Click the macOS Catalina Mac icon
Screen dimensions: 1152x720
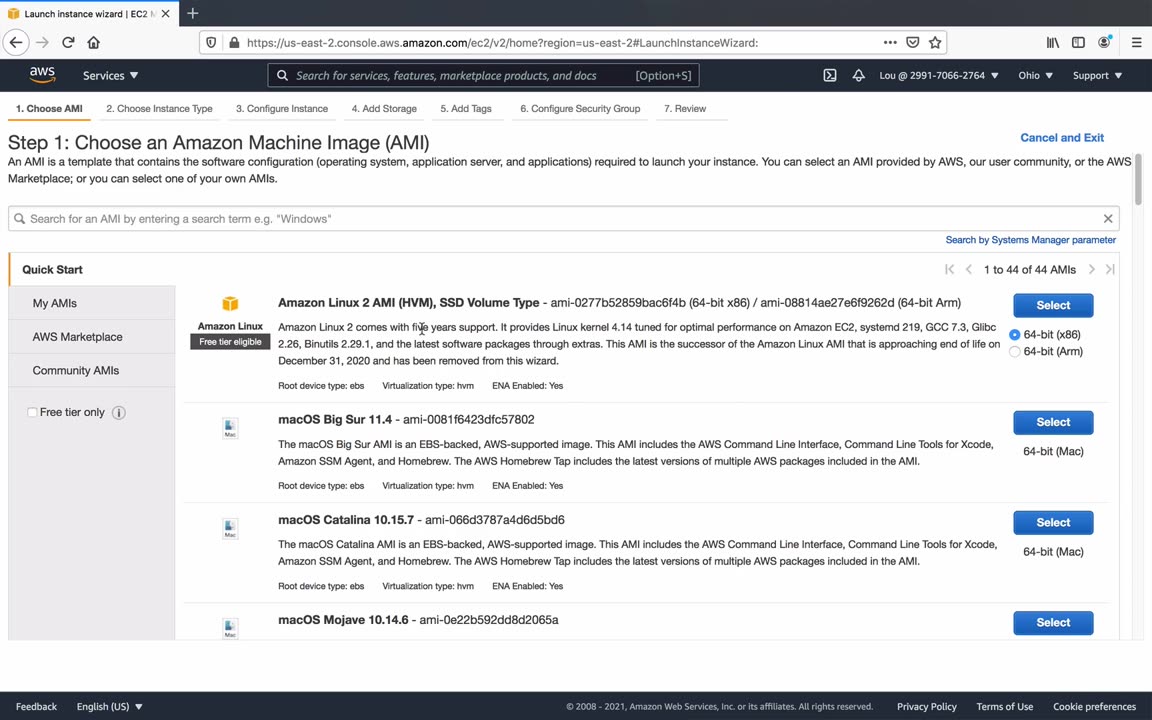(230, 528)
